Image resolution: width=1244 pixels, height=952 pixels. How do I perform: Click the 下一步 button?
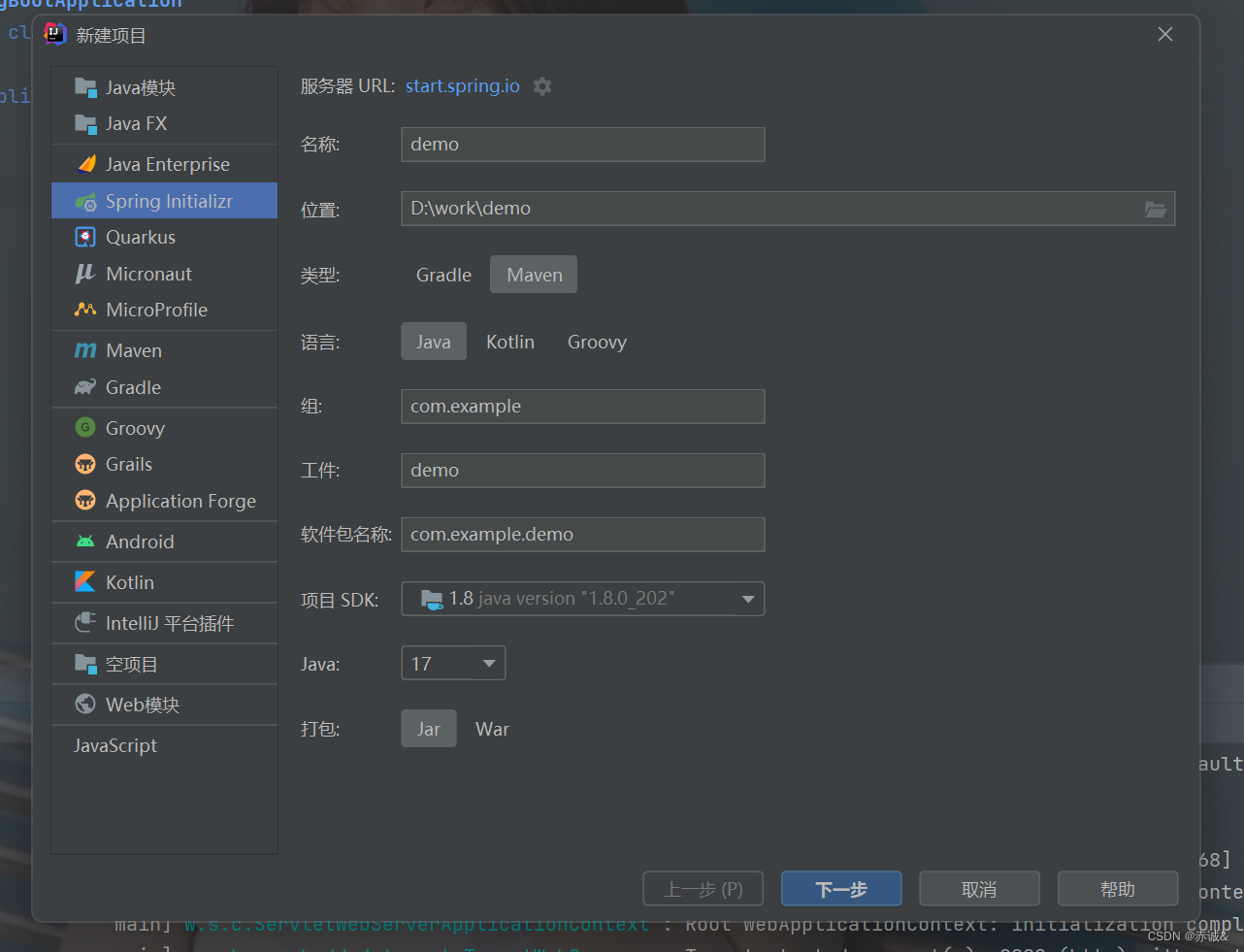(840, 888)
